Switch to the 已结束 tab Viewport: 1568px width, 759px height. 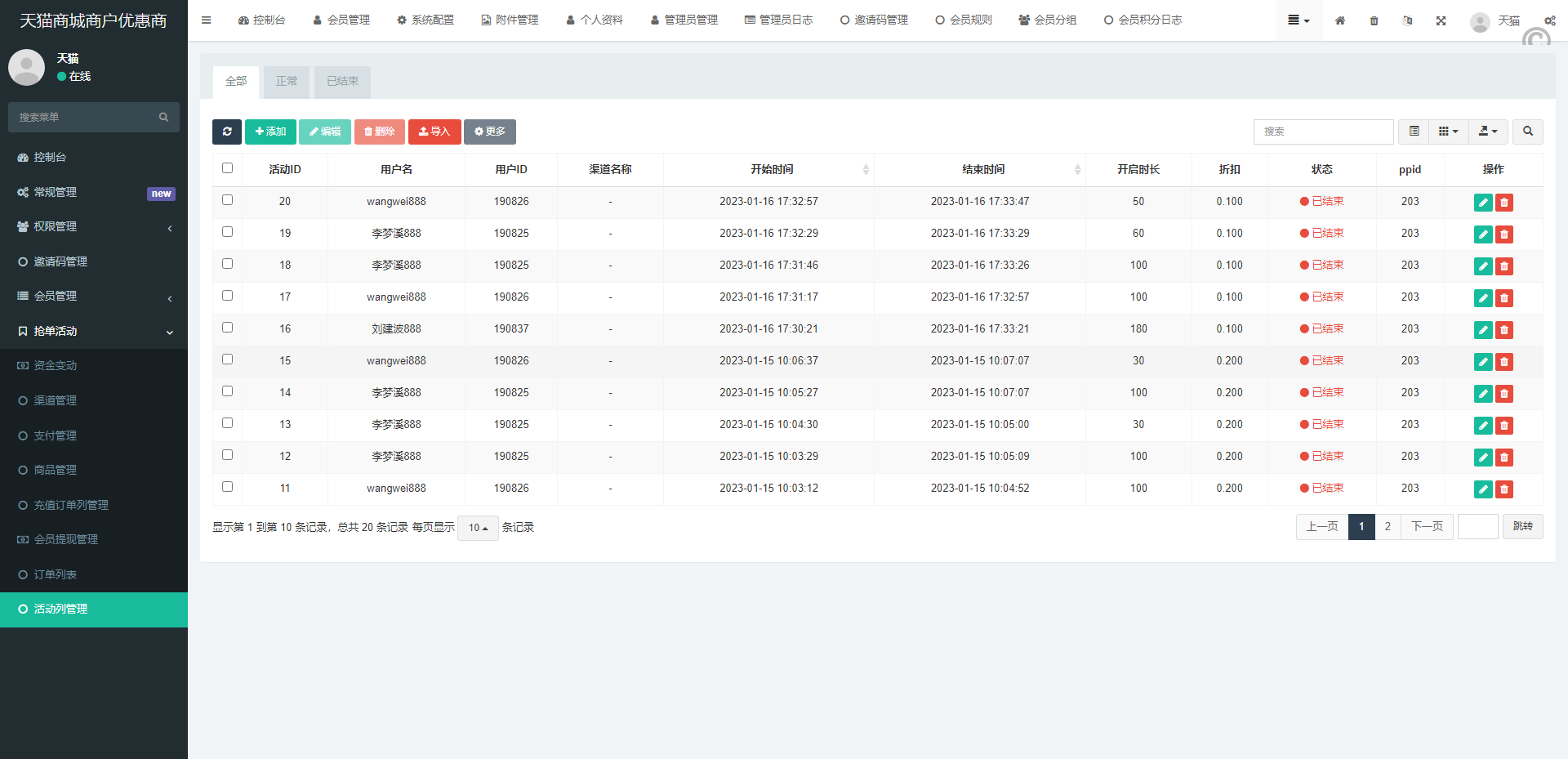(x=342, y=82)
